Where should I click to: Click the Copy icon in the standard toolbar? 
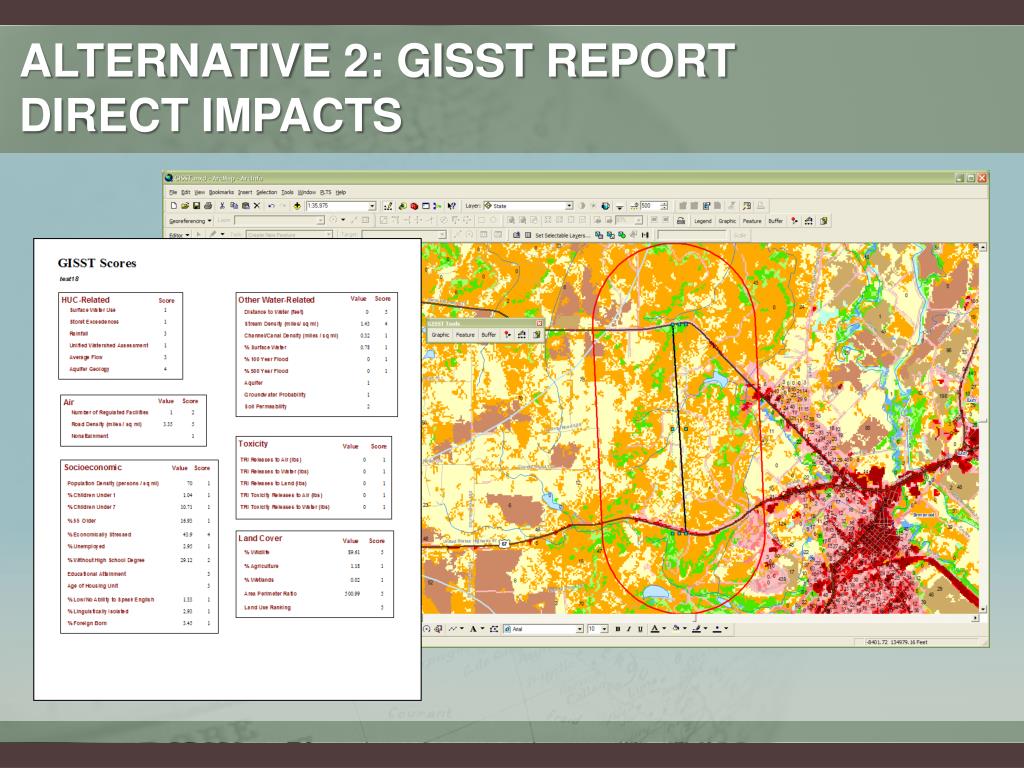click(234, 206)
